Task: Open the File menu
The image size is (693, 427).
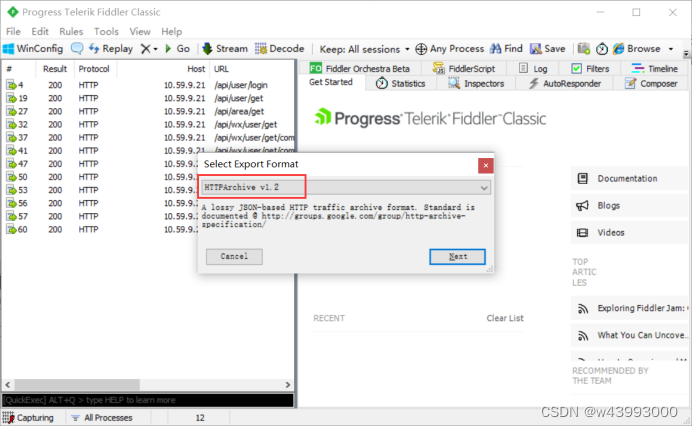Action: 13,31
